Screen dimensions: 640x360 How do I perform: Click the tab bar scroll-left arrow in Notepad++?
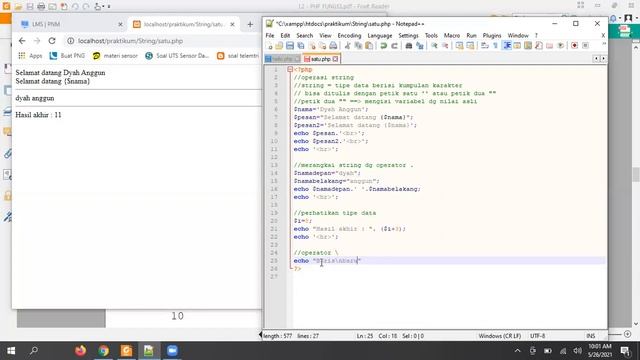pos(596,59)
